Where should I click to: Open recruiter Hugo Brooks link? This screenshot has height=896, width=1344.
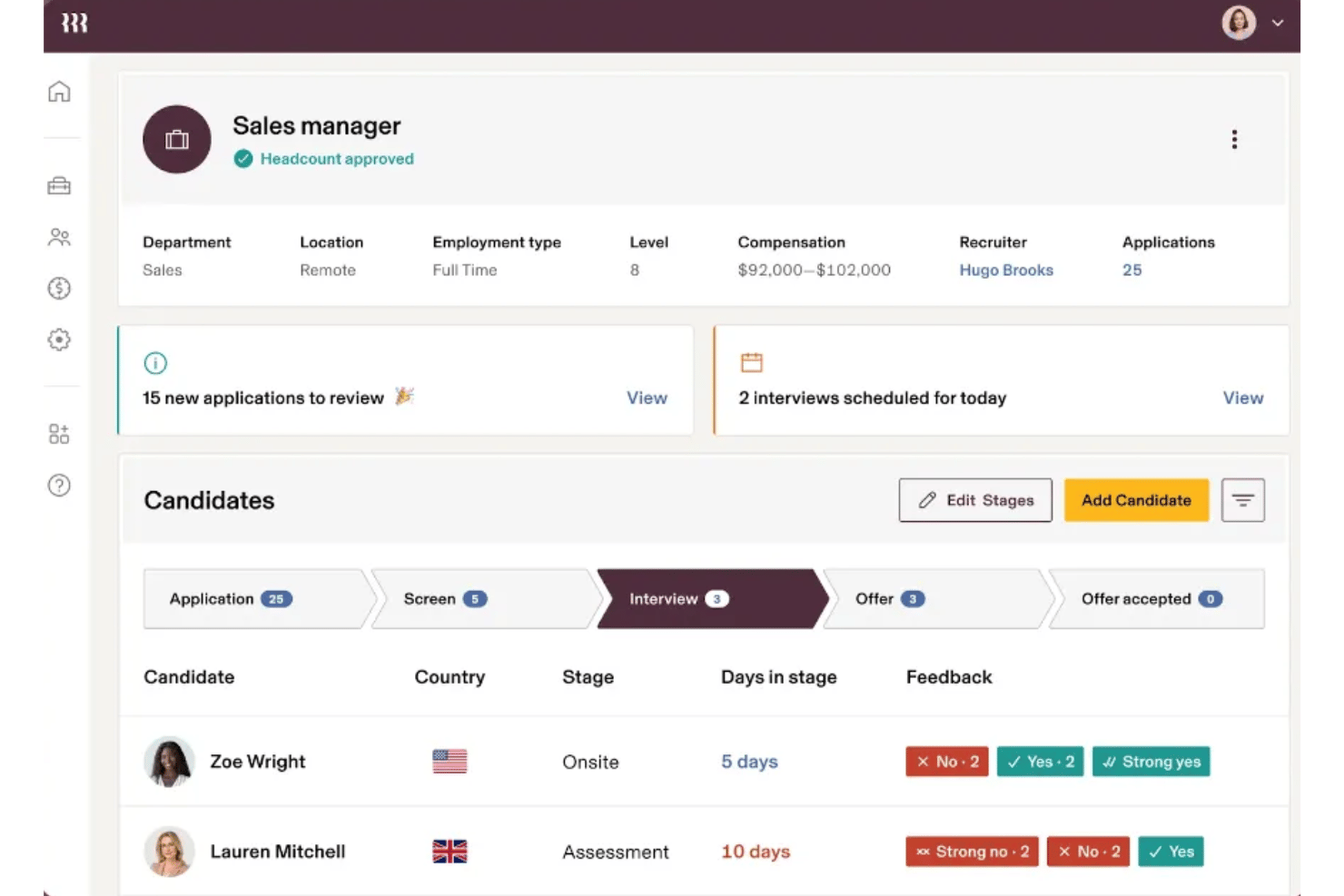click(x=1006, y=270)
